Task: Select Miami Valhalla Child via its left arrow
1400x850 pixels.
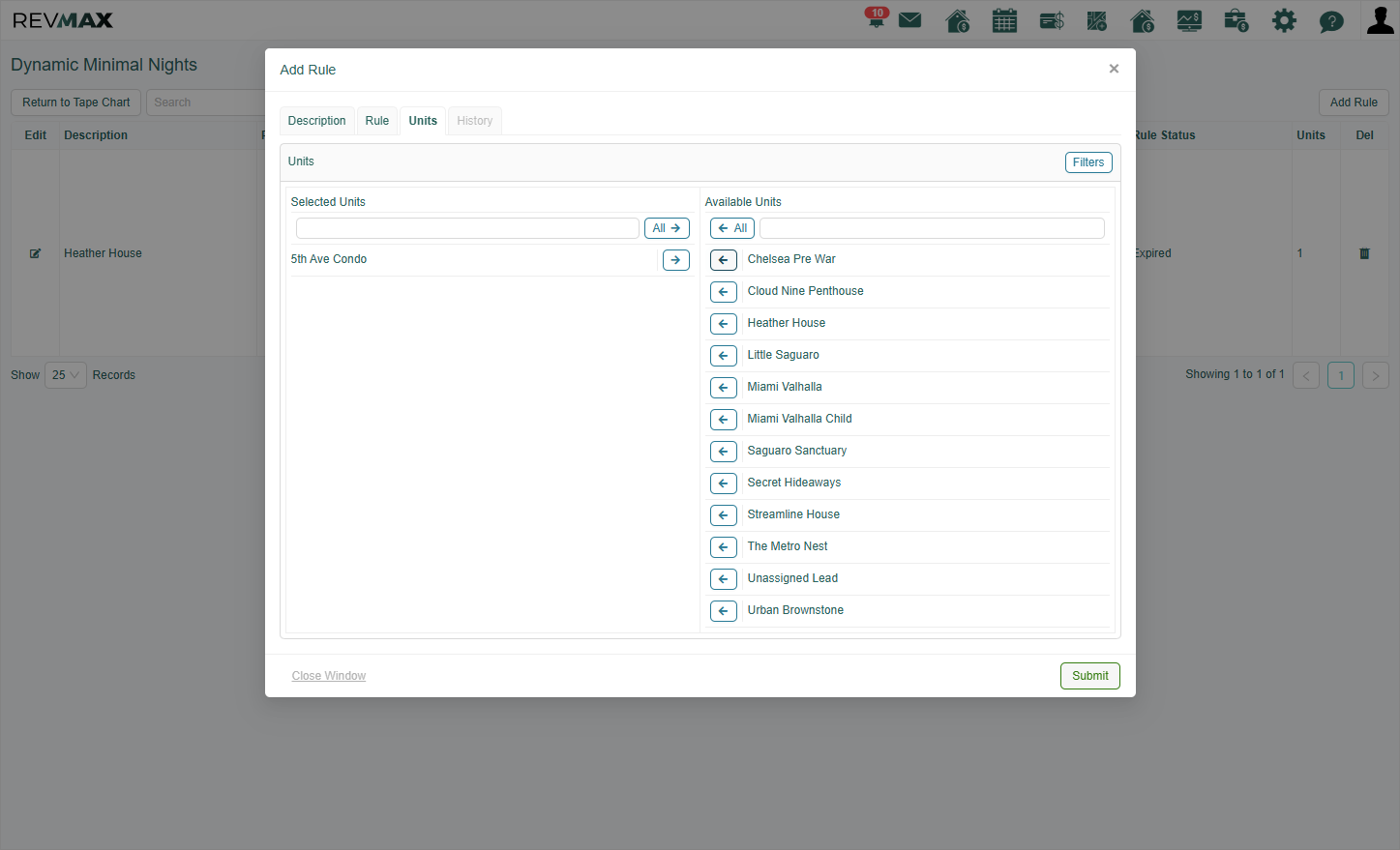Action: pos(723,419)
